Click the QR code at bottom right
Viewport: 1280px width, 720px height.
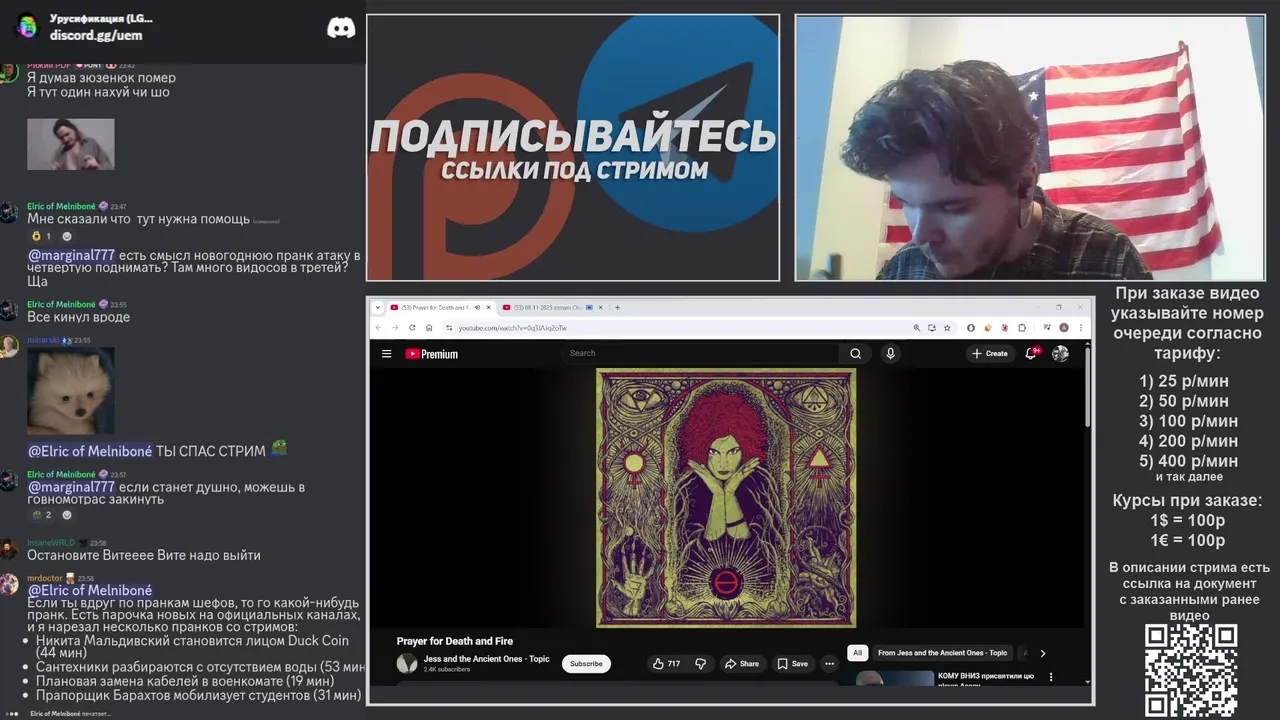tap(1190, 670)
